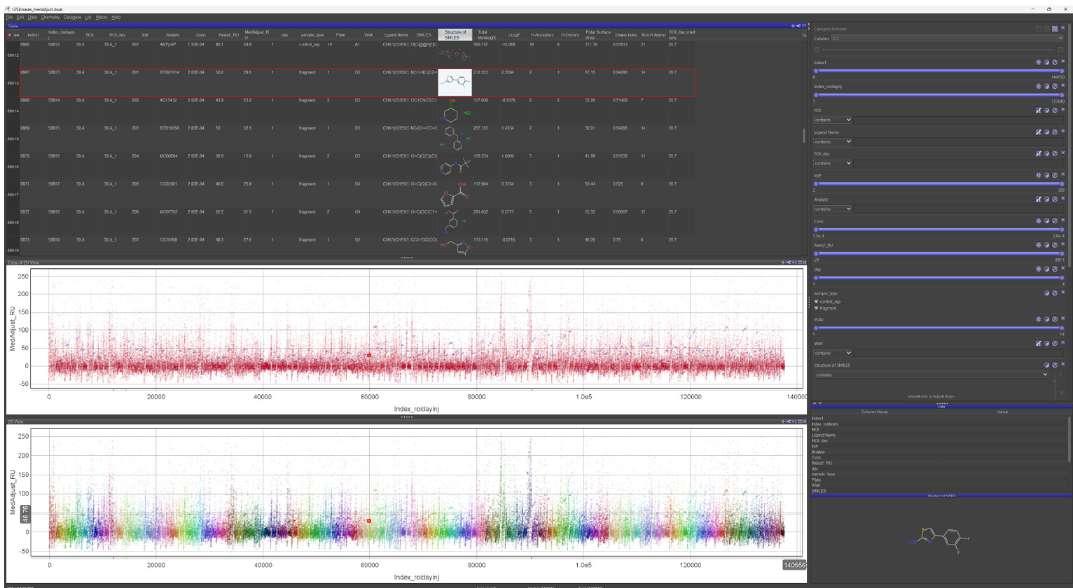
Task: Click the disable icon of the Index_roidayinj filter
Action: [1055, 86]
